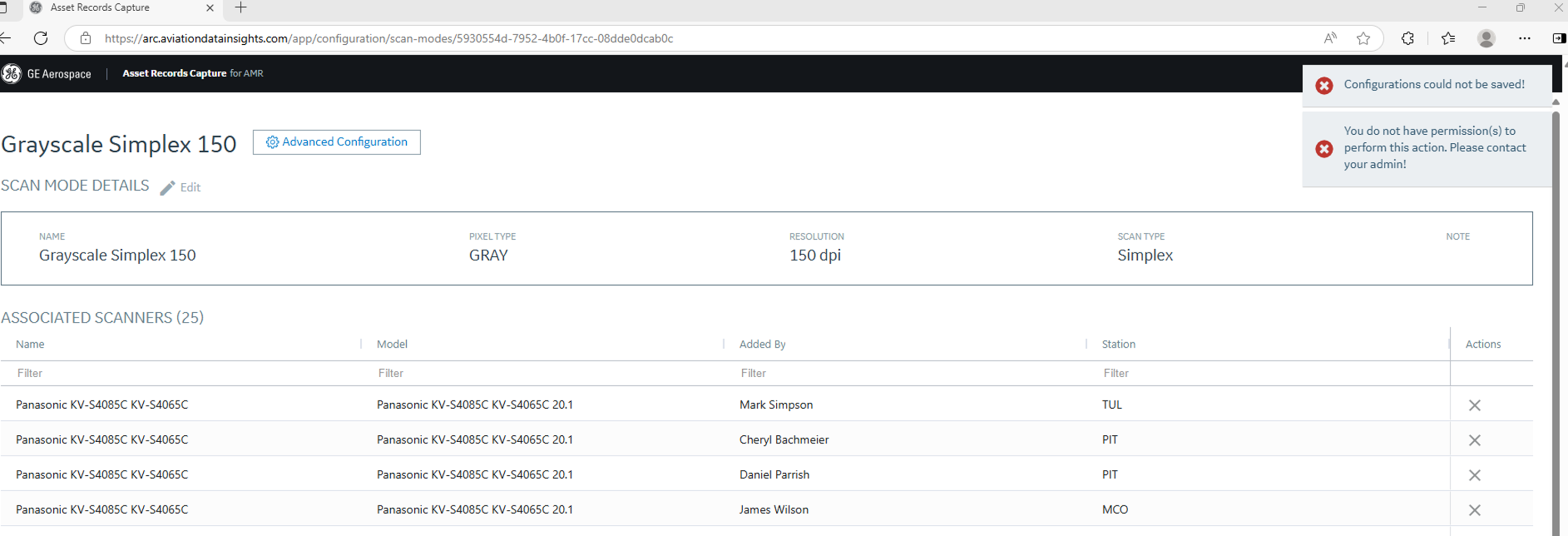Click the address bar URL
The width and height of the screenshot is (1568, 536).
pos(389,38)
